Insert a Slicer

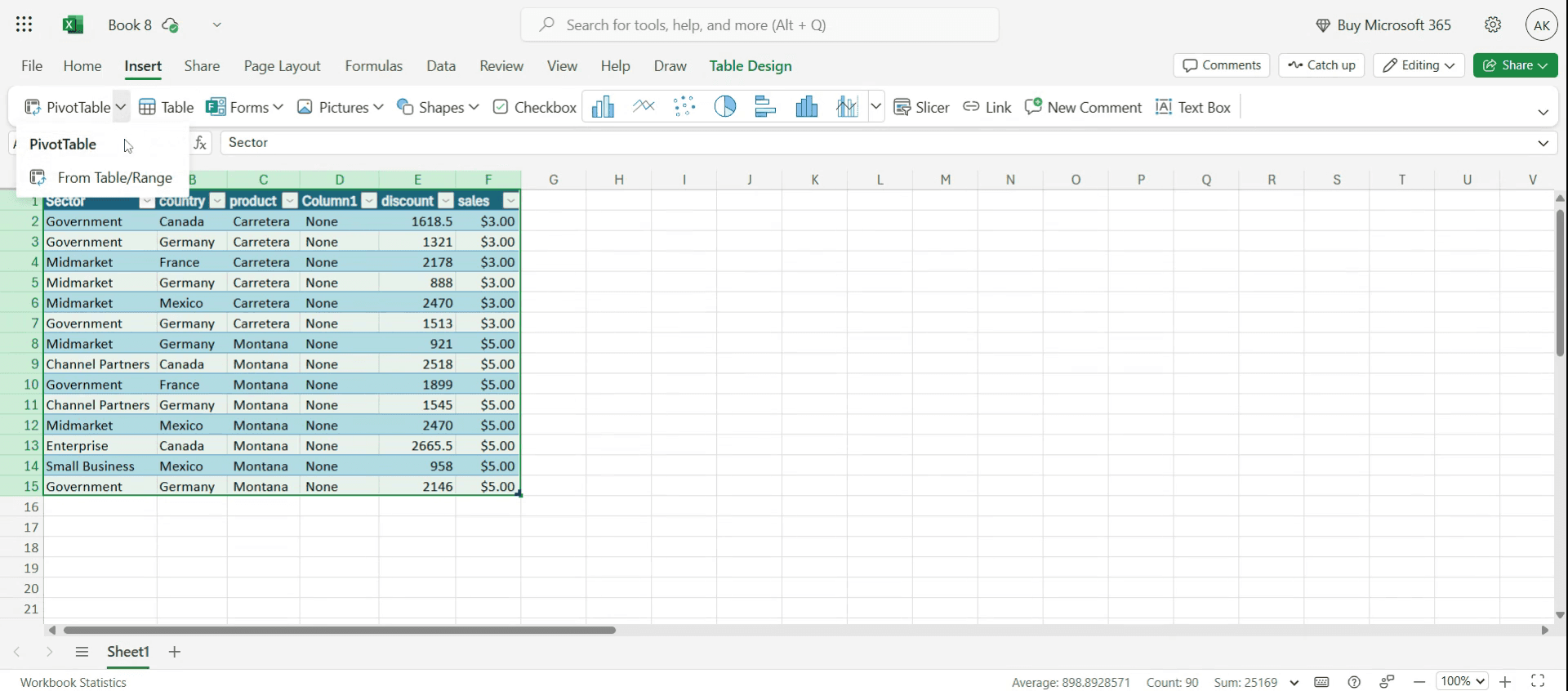point(921,107)
